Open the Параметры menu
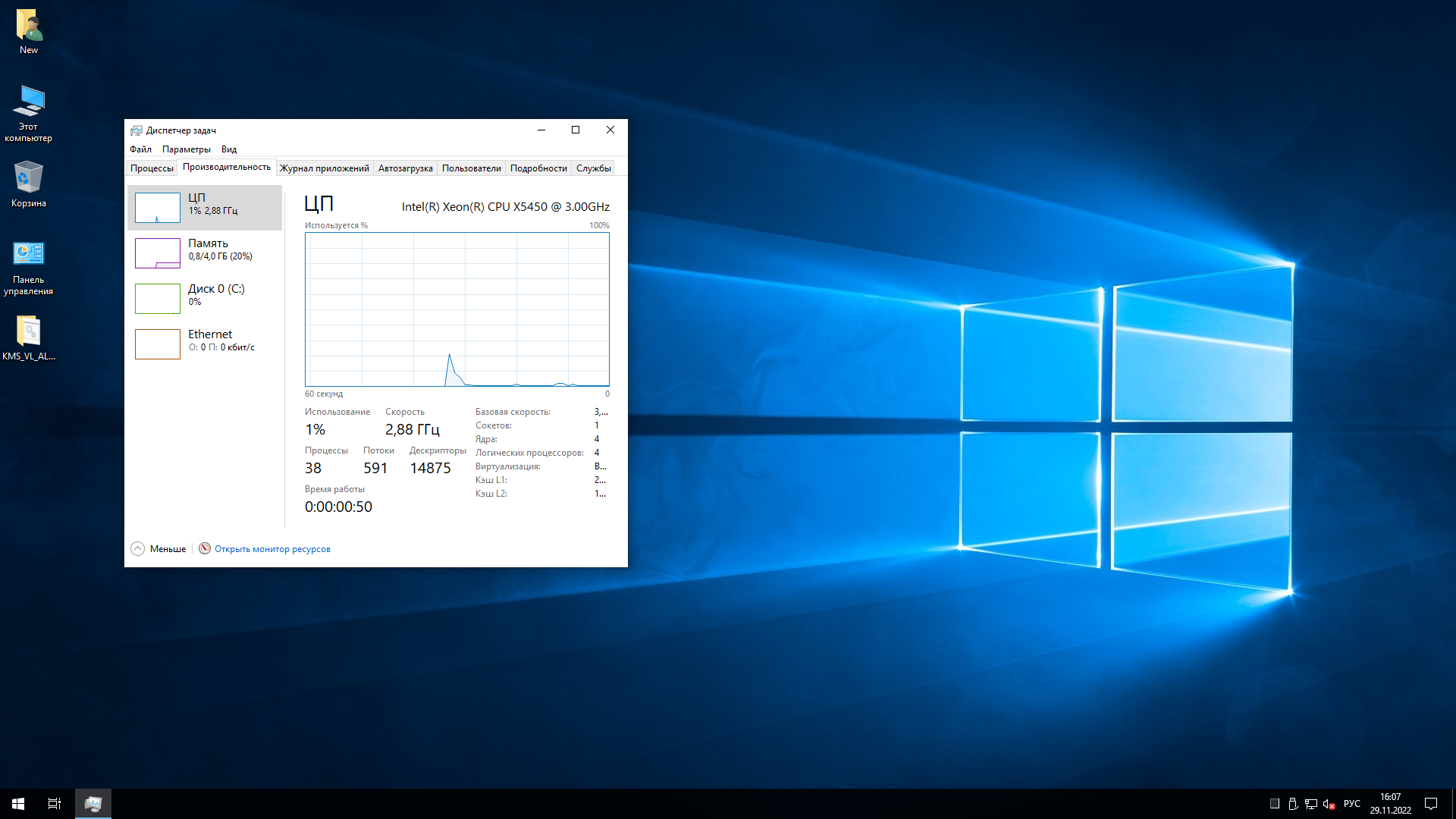Image resolution: width=1456 pixels, height=819 pixels. 186,149
